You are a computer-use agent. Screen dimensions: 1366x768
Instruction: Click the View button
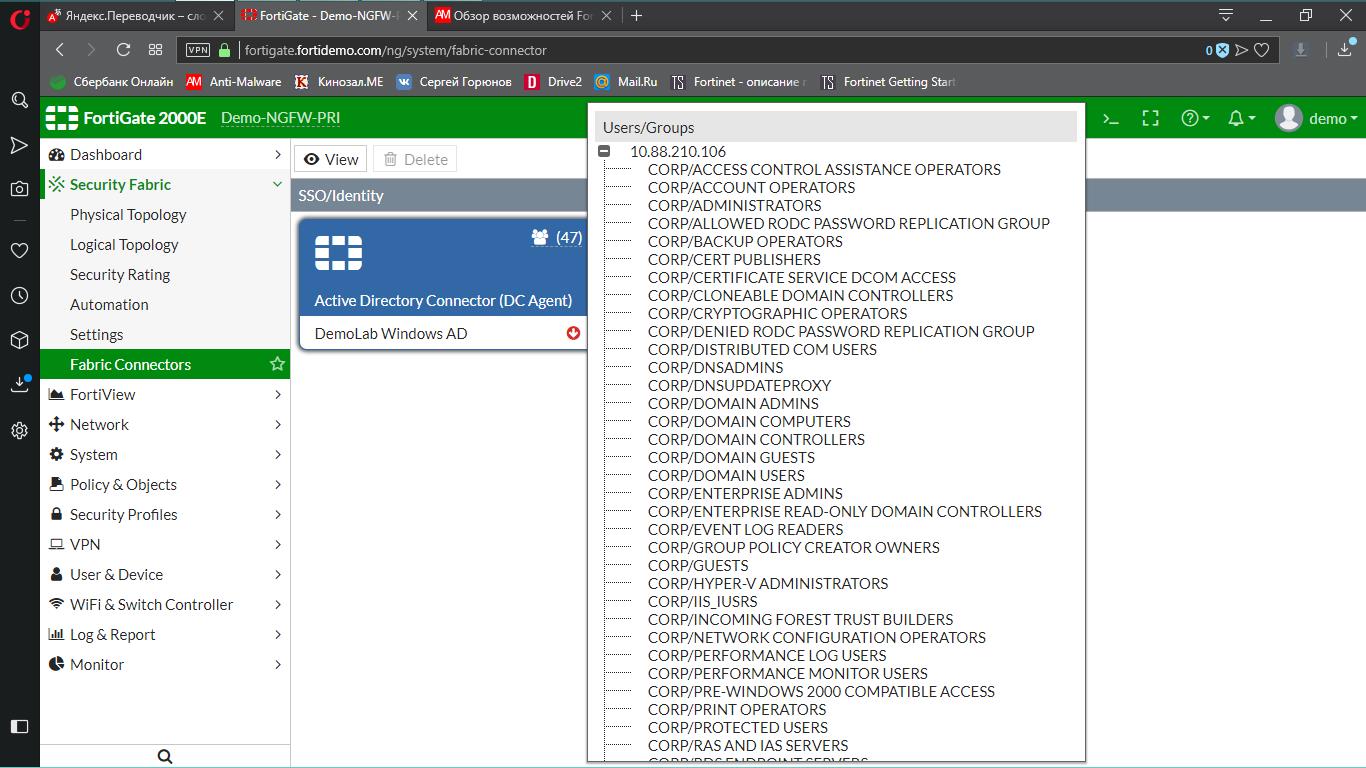[x=331, y=159]
